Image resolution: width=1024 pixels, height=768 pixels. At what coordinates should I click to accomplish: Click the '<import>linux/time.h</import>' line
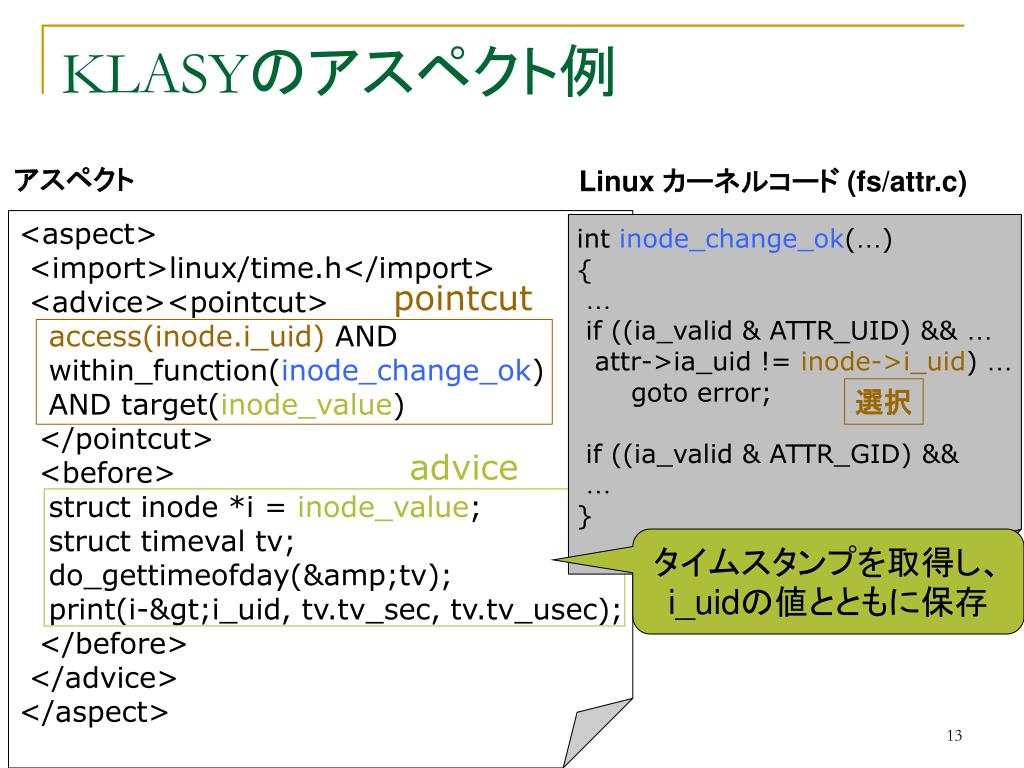pos(262,268)
